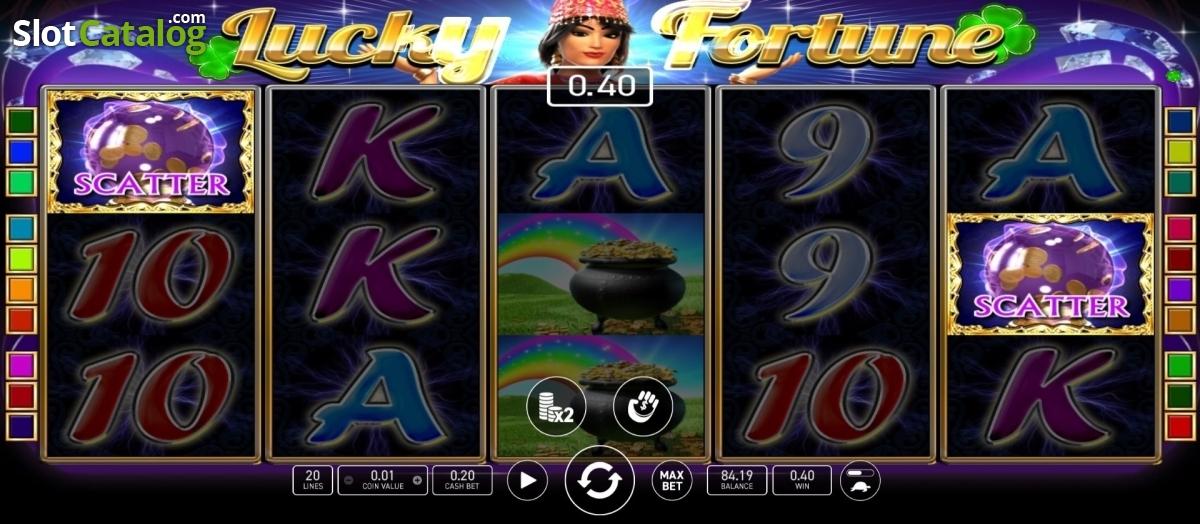Click the SCATTER crystal ball on reel one
Image resolution: width=1200 pixels, height=524 pixels.
click(x=150, y=151)
